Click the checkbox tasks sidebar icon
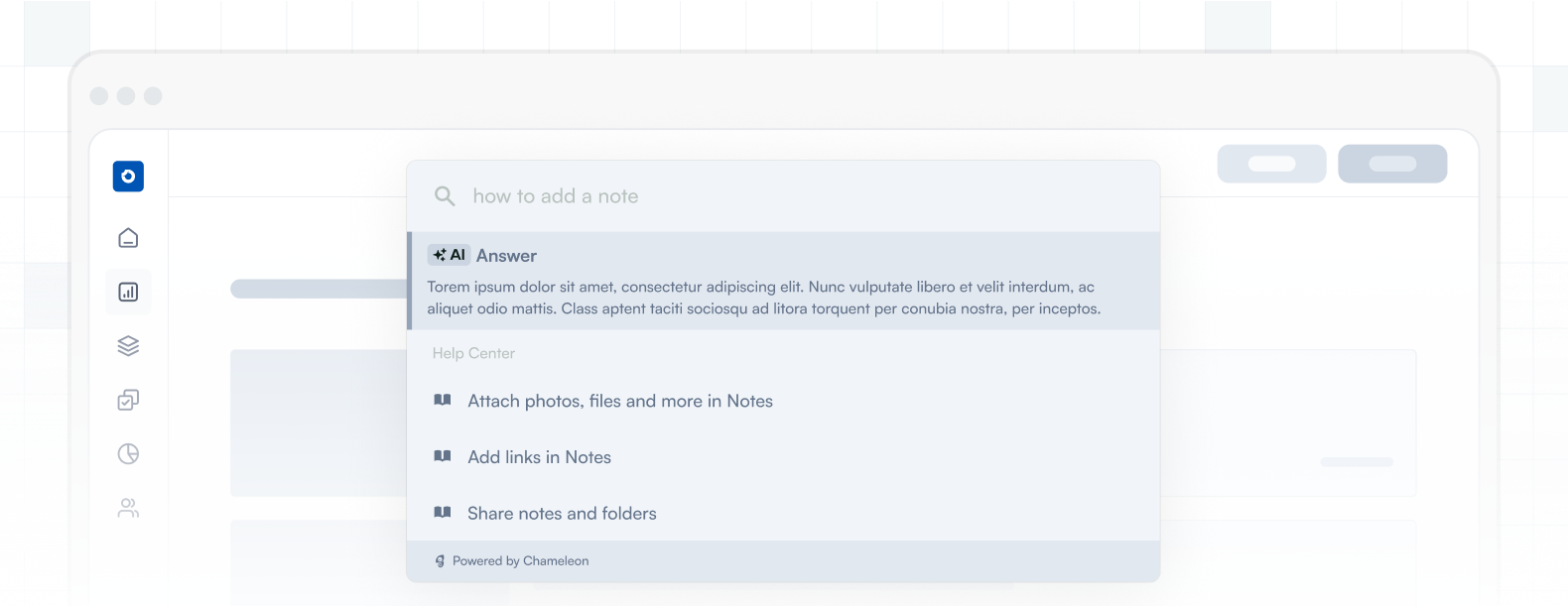 pos(128,400)
